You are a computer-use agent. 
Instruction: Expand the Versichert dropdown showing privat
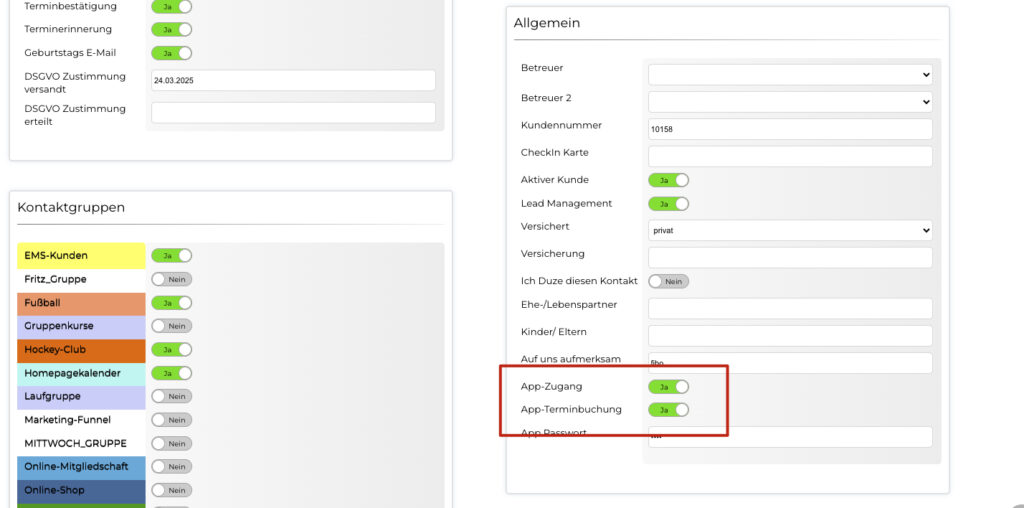pos(790,230)
